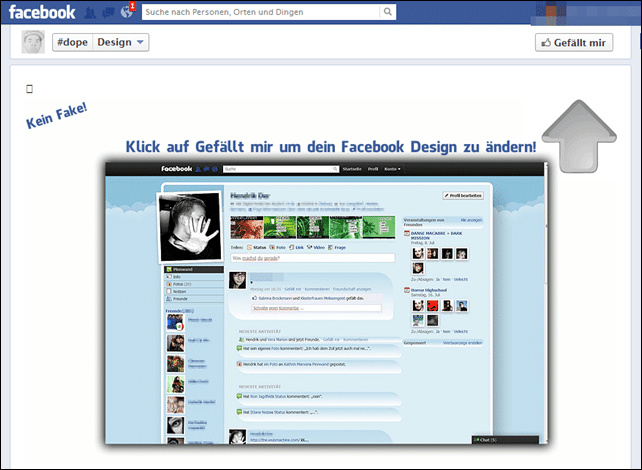Click the red photo thumbnail in preview photo strip
Screen dimensions: 642x470
pos(246,227)
